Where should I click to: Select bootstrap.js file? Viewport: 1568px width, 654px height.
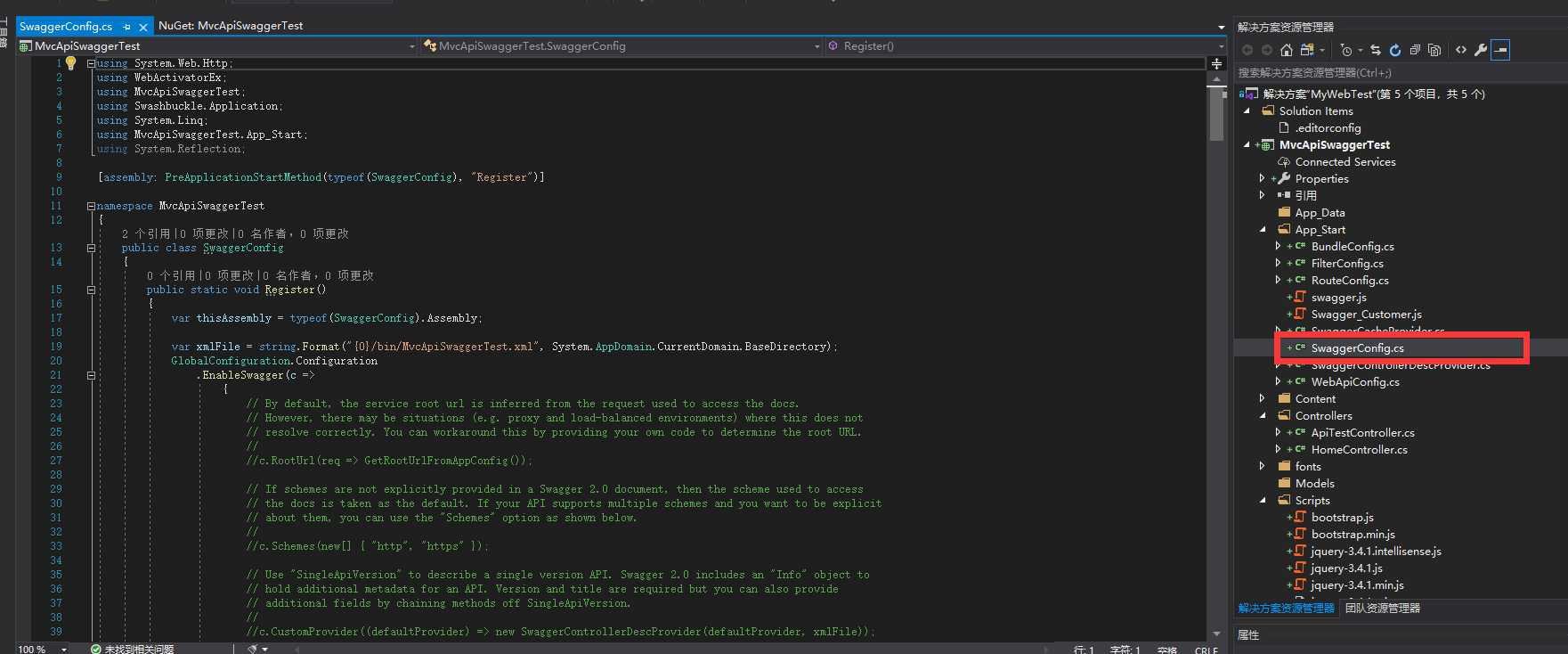pos(1342,517)
